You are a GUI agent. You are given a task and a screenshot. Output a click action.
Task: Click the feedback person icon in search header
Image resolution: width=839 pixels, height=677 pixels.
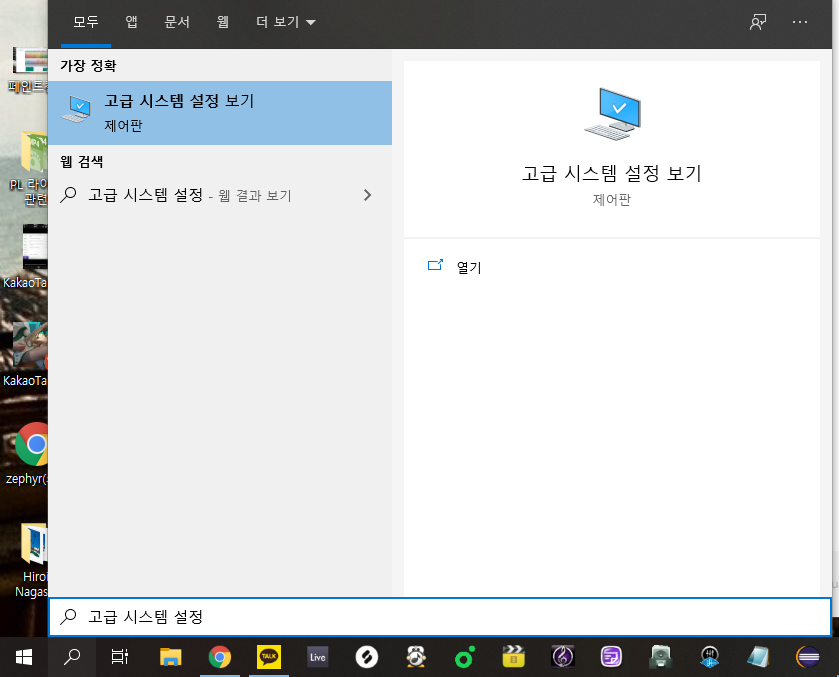click(x=758, y=22)
